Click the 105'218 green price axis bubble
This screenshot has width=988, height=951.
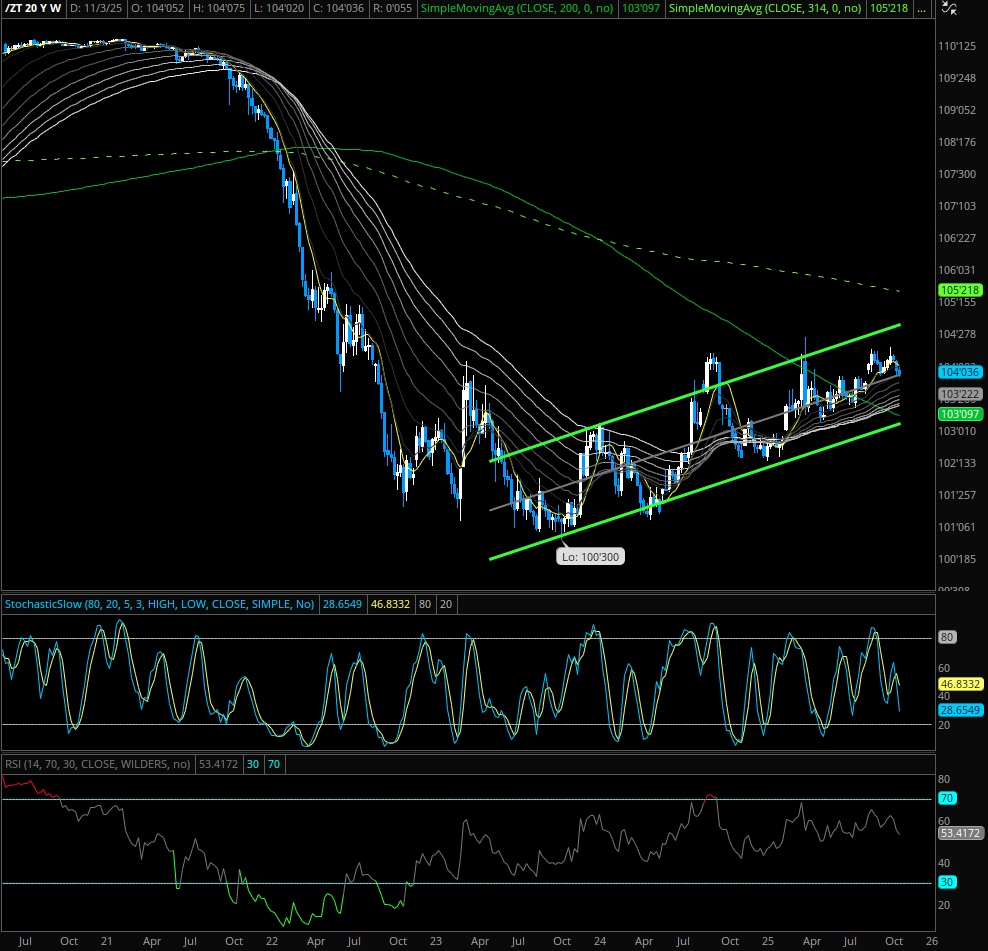point(960,290)
